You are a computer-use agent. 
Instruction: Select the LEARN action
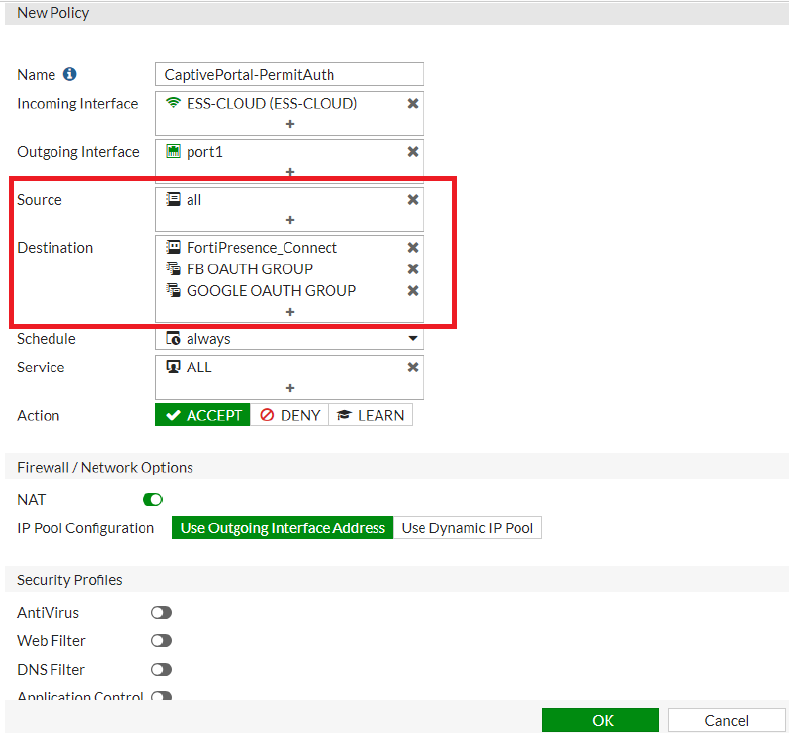[370, 415]
